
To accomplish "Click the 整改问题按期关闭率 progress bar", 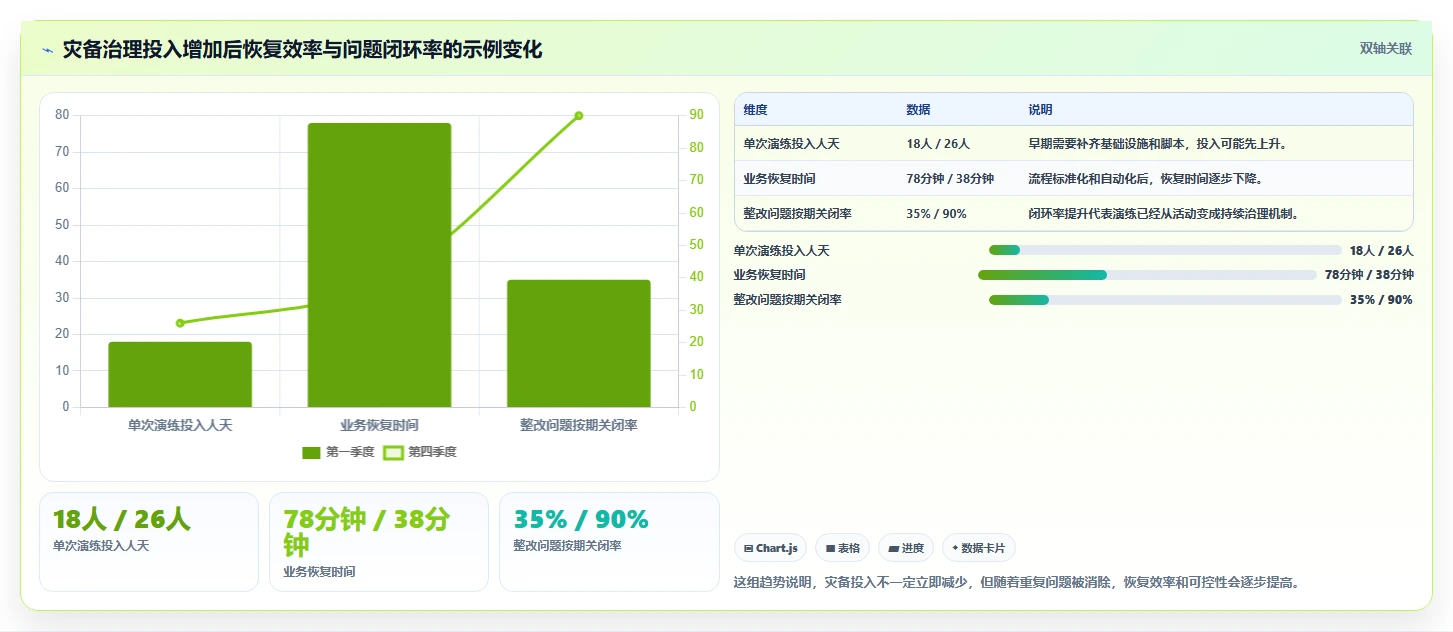I will pos(1165,300).
